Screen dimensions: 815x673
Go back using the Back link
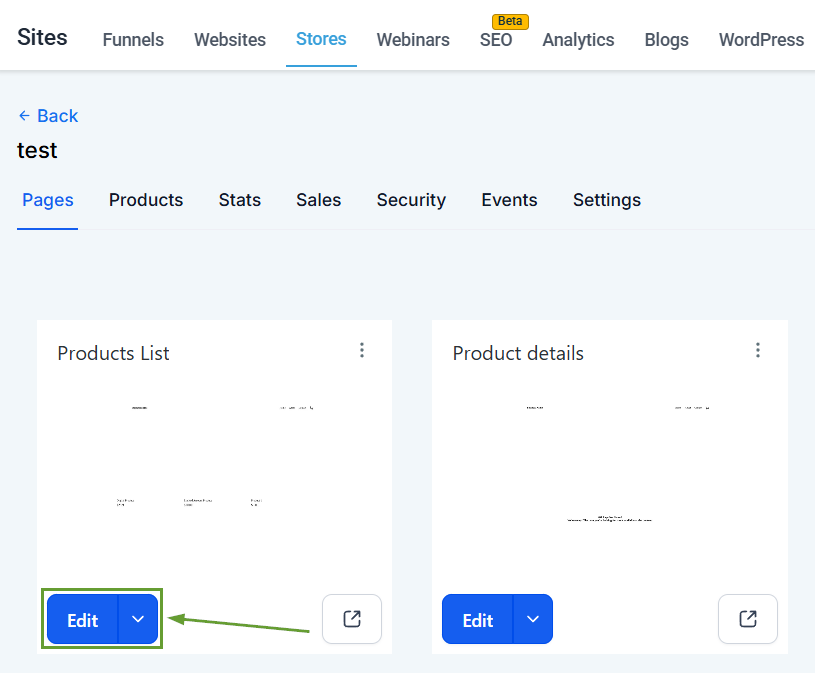(x=48, y=116)
